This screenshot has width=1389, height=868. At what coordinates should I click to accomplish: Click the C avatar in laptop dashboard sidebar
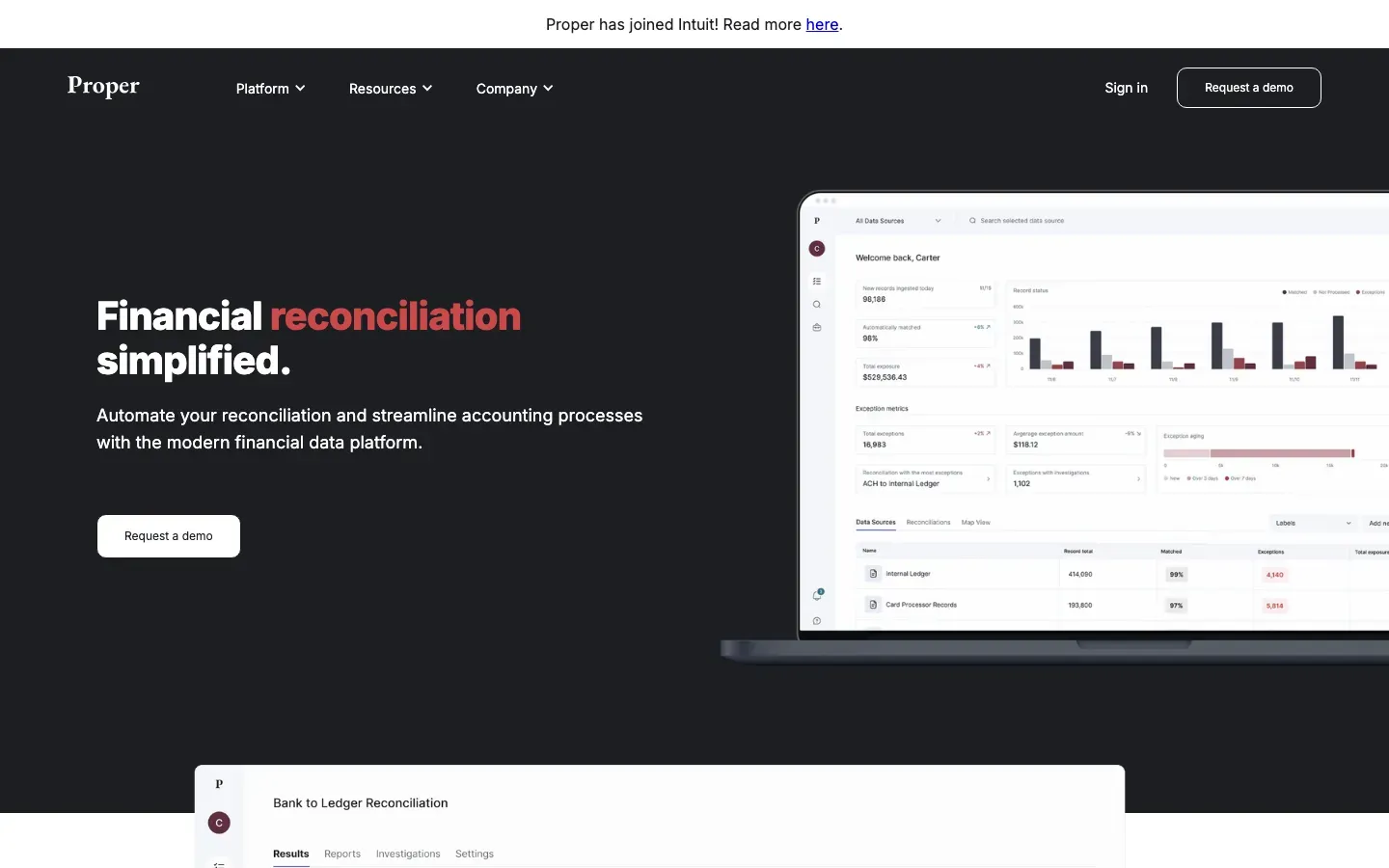point(817,249)
